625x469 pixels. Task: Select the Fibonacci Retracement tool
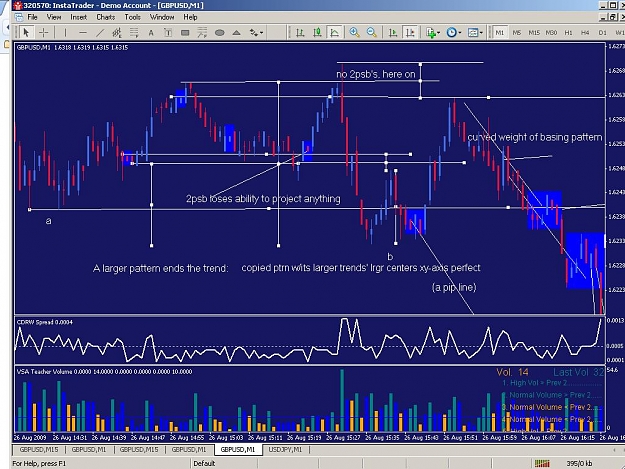coord(134,33)
